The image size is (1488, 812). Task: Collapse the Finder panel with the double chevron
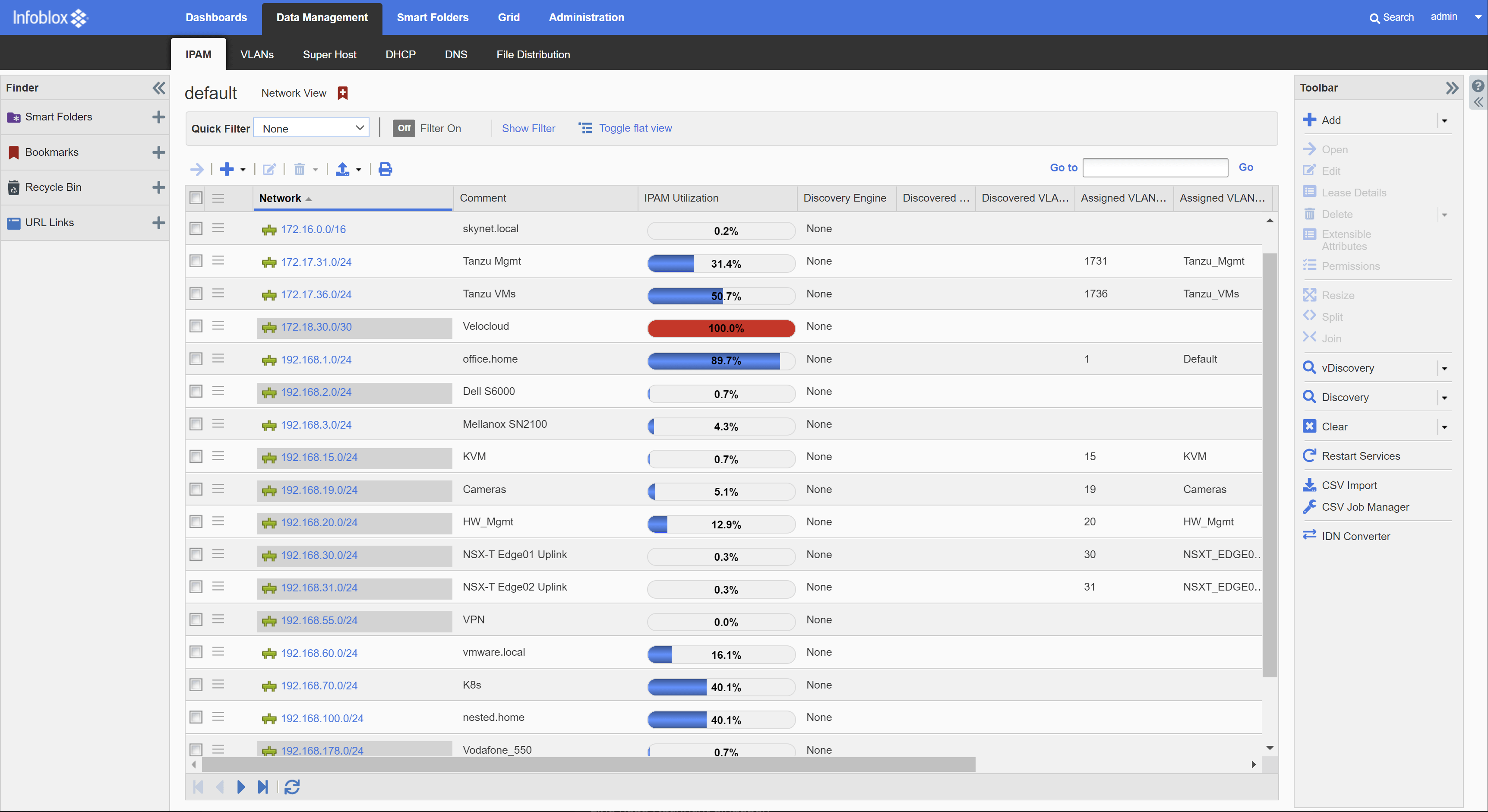[158, 88]
